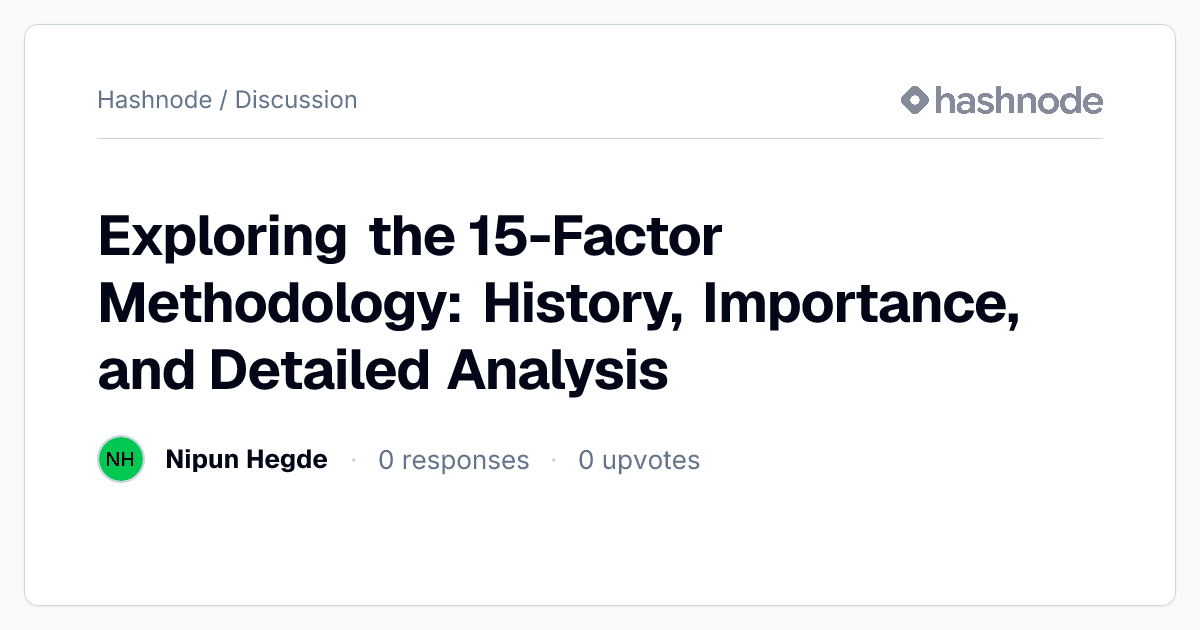Click the slash between Hashnode and Discussion
This screenshot has height=630, width=1200.
tap(223, 100)
